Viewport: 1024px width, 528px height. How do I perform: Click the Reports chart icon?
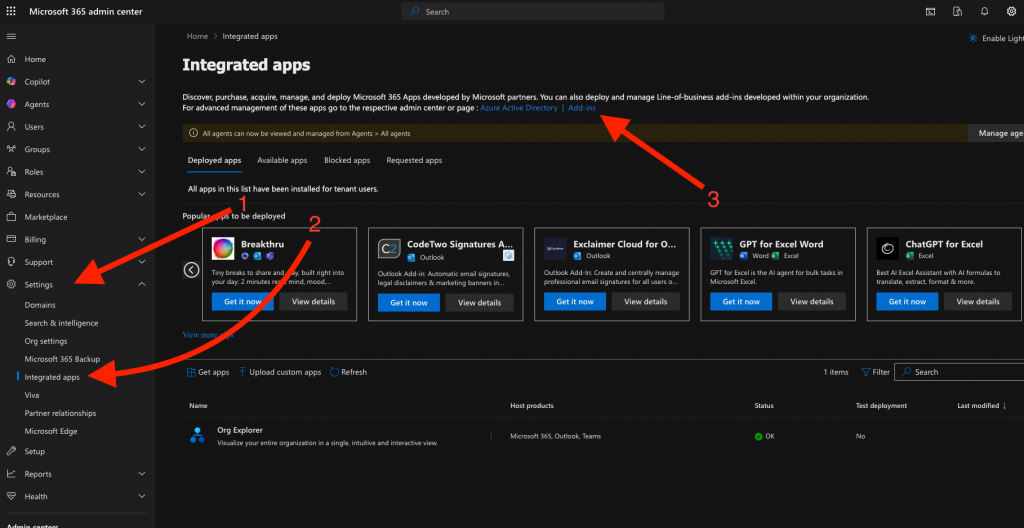[11, 474]
